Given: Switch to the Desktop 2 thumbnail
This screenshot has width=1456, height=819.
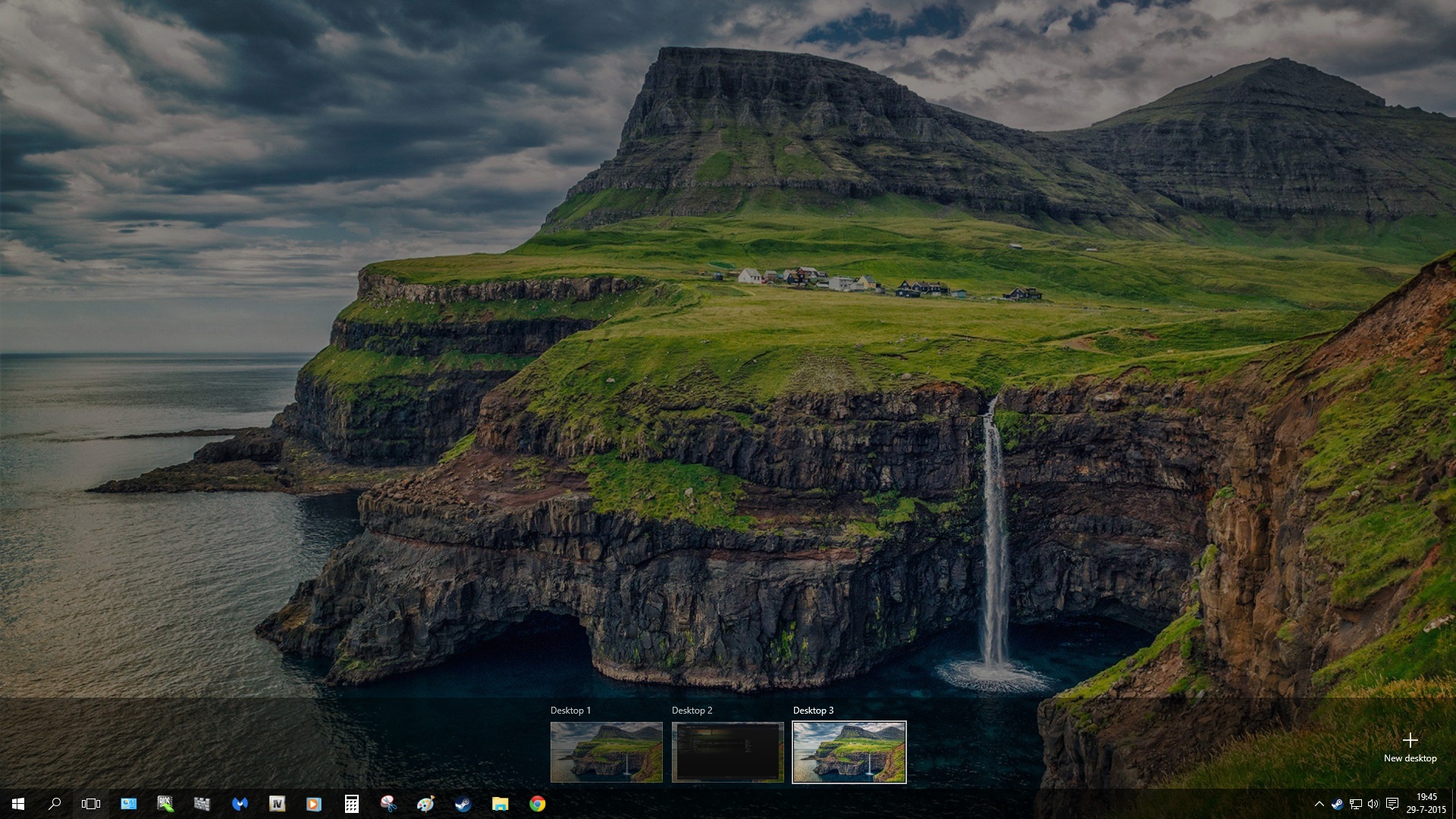Looking at the screenshot, I should click(x=728, y=752).
